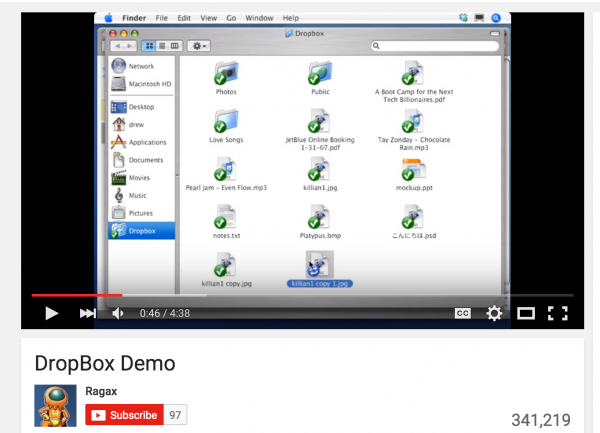
Task: Select JetBlue Online Booking pdf file
Action: [320, 120]
